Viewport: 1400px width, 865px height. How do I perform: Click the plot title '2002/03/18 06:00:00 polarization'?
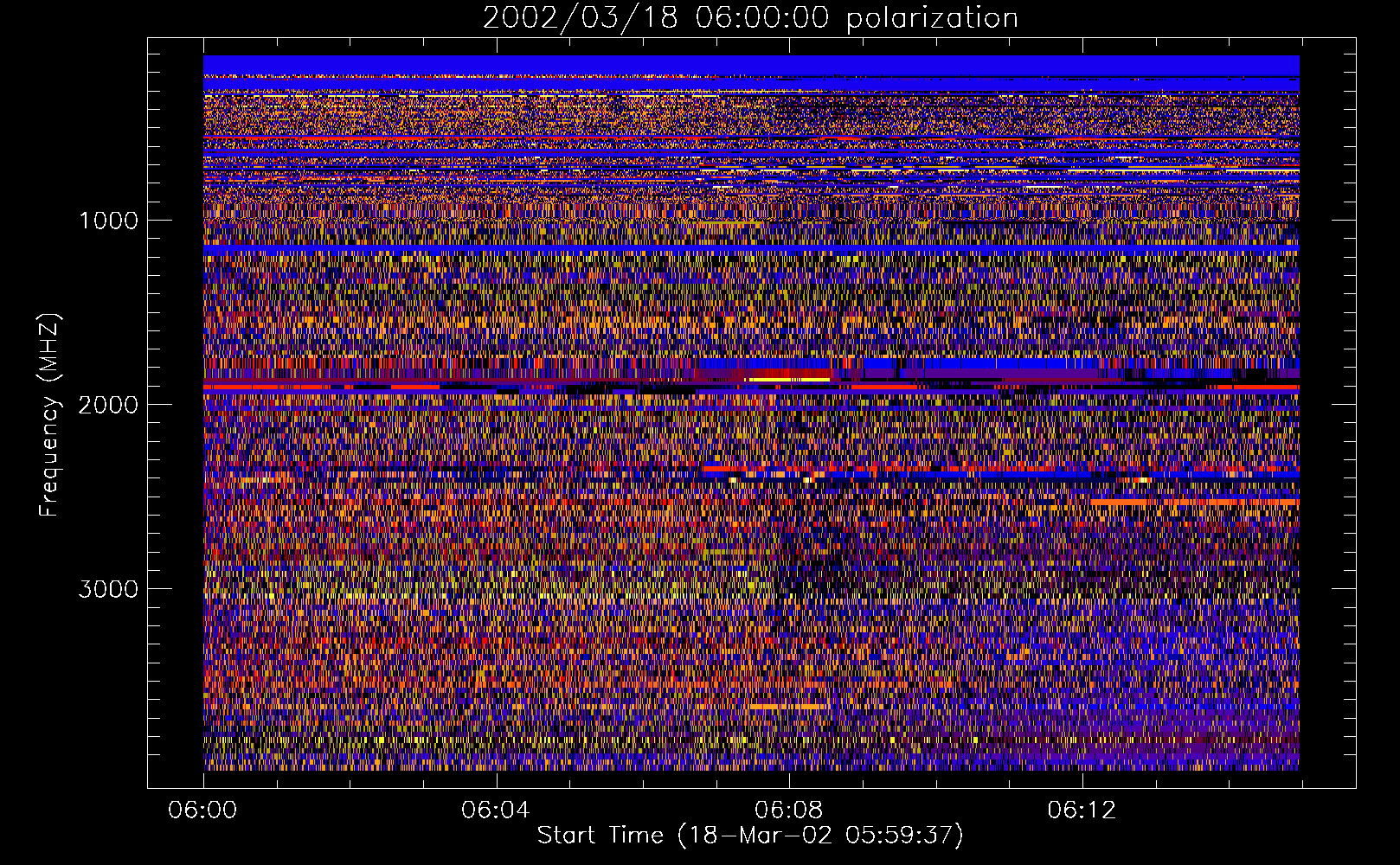click(750, 18)
